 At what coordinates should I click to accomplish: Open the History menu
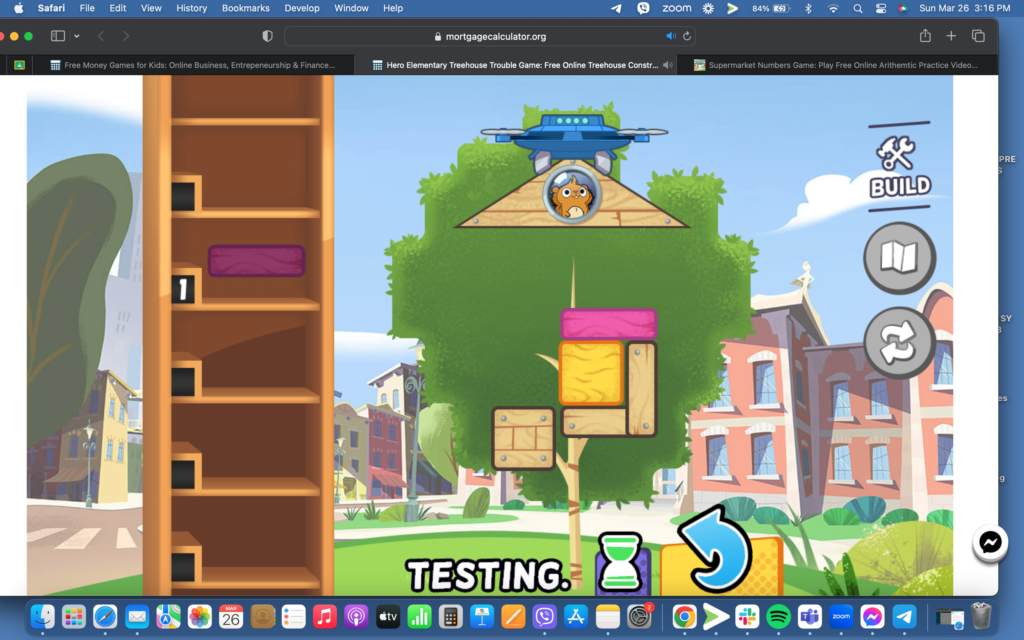[x=191, y=8]
